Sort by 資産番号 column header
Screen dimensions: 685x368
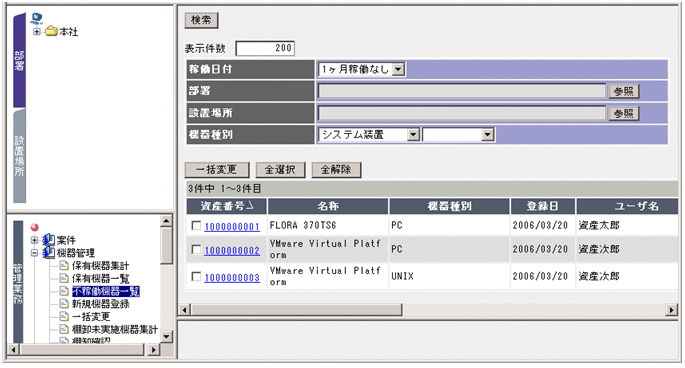tap(227, 206)
